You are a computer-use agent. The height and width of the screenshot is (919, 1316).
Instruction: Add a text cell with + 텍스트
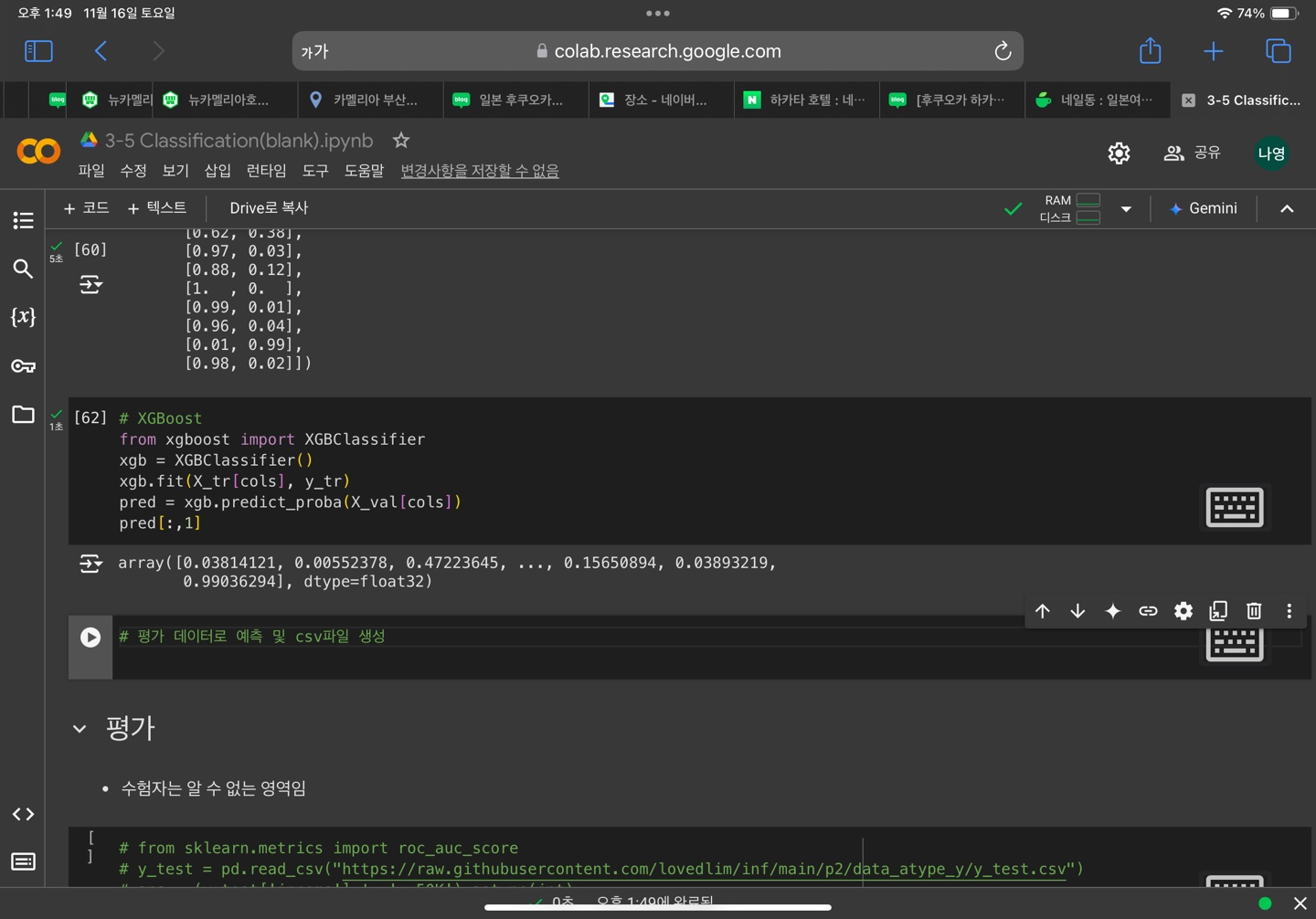click(x=157, y=208)
